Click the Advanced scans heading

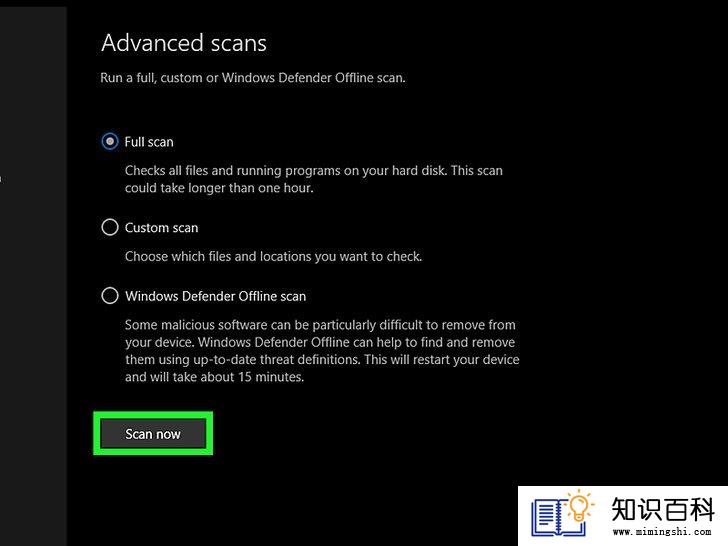pyautogui.click(x=184, y=43)
